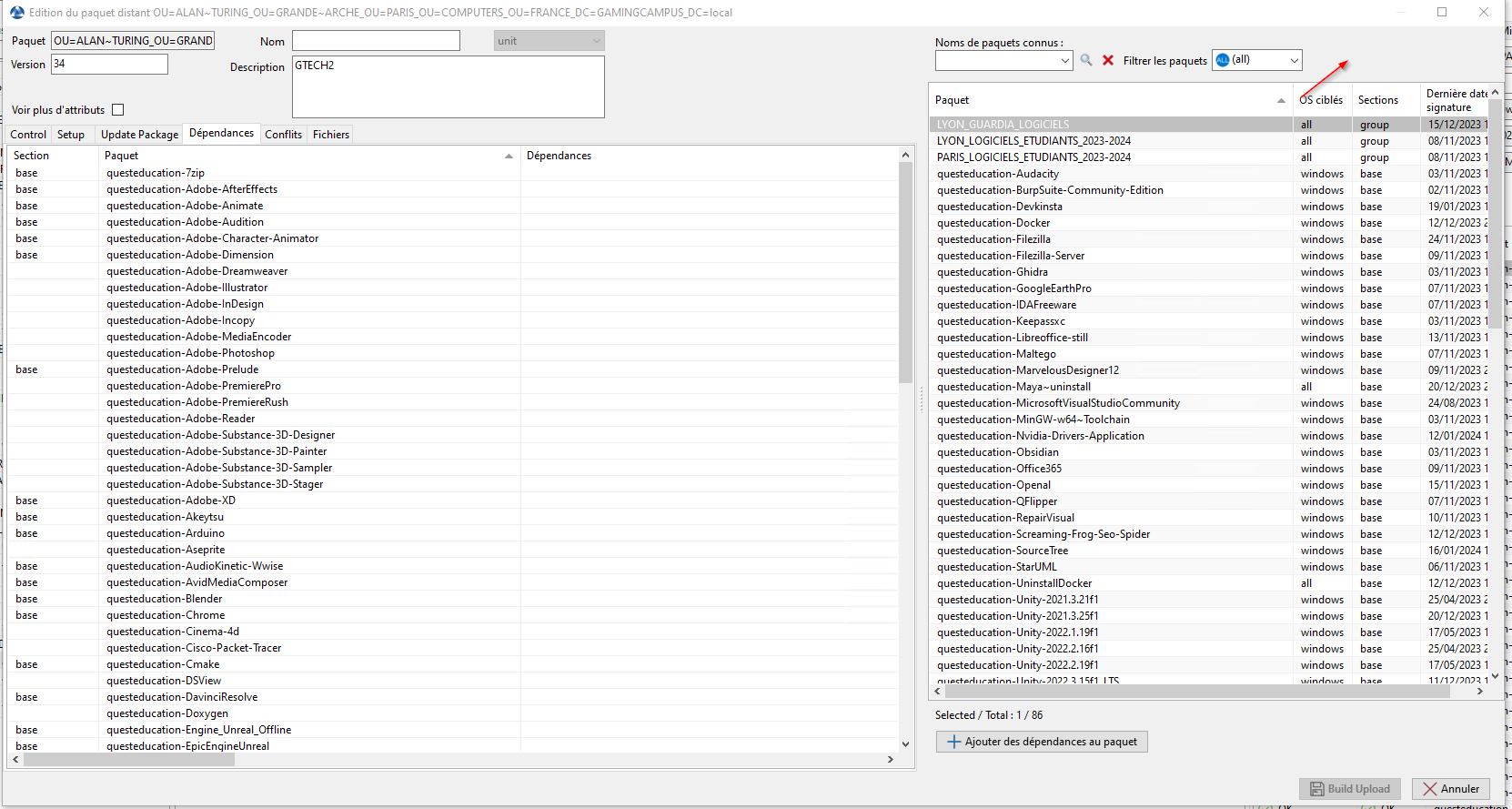Select questeducation-Unity-2022.1.19f1 row
Viewport: 1512px width, 809px height.
click(1209, 632)
